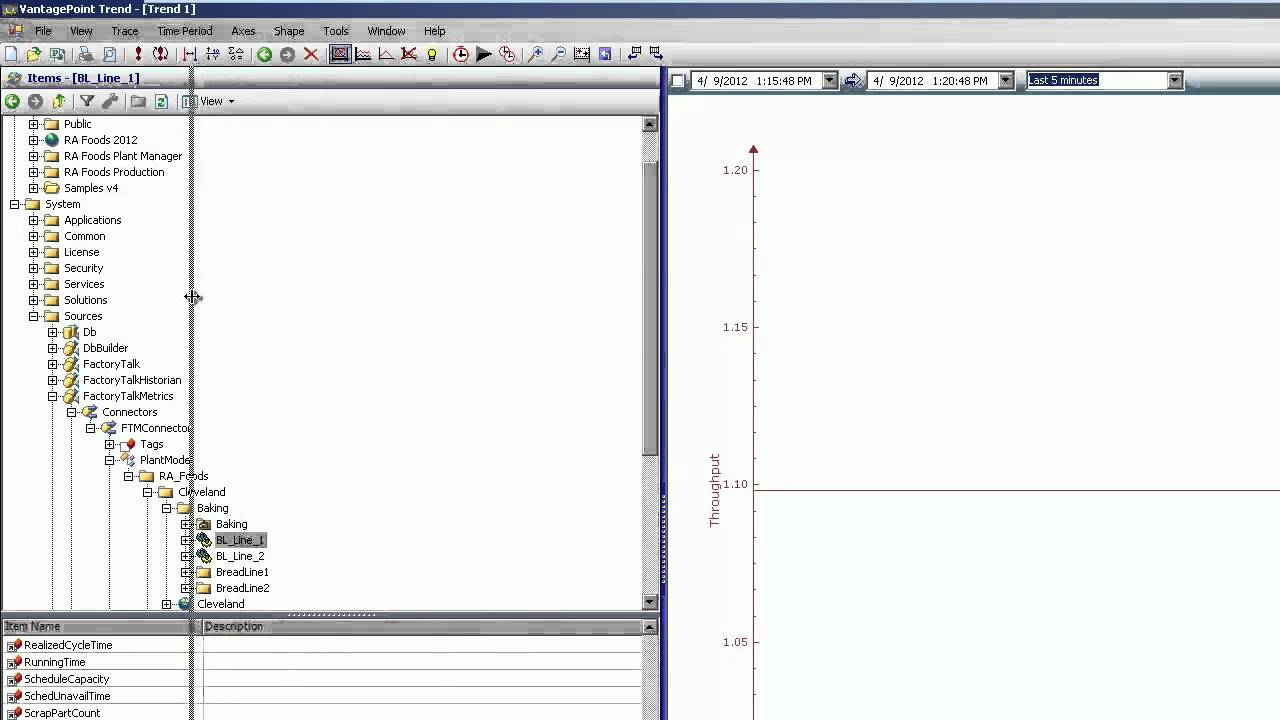Viewport: 1280px width, 720px height.
Task: Click the tree scrollbar down arrow
Action: tap(650, 602)
